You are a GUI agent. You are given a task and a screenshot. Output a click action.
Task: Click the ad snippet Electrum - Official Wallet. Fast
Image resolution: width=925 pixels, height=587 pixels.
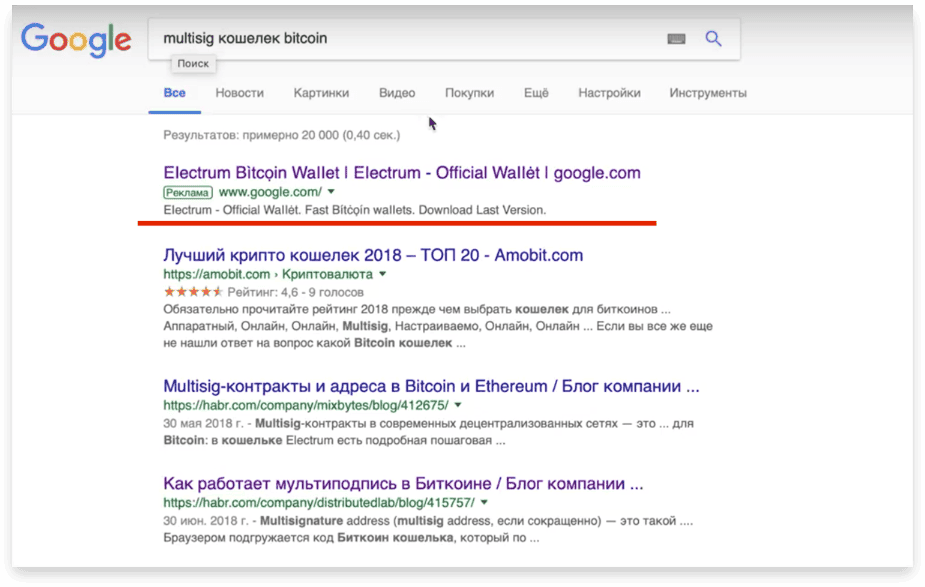pyautogui.click(x=355, y=210)
